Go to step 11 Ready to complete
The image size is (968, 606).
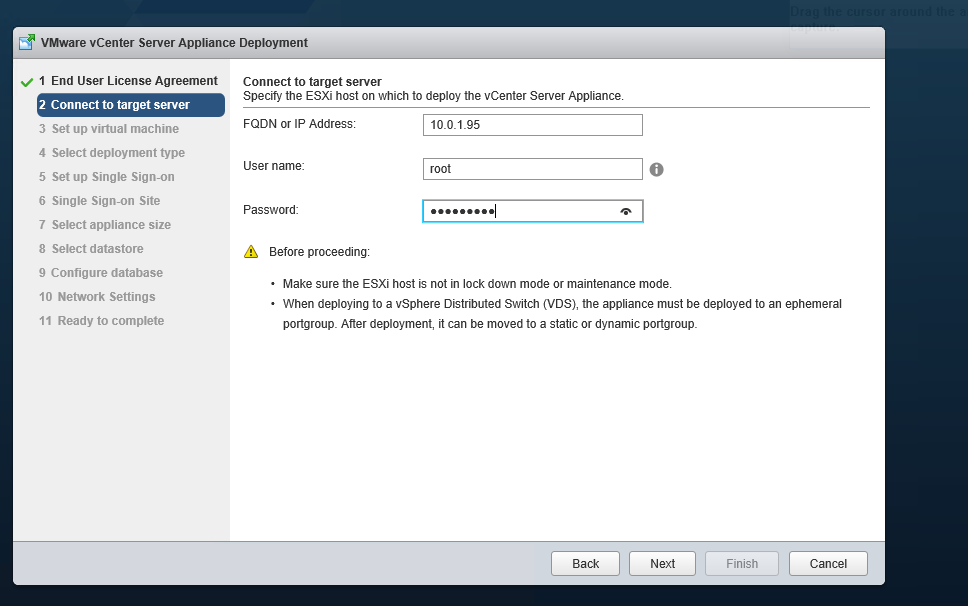101,321
